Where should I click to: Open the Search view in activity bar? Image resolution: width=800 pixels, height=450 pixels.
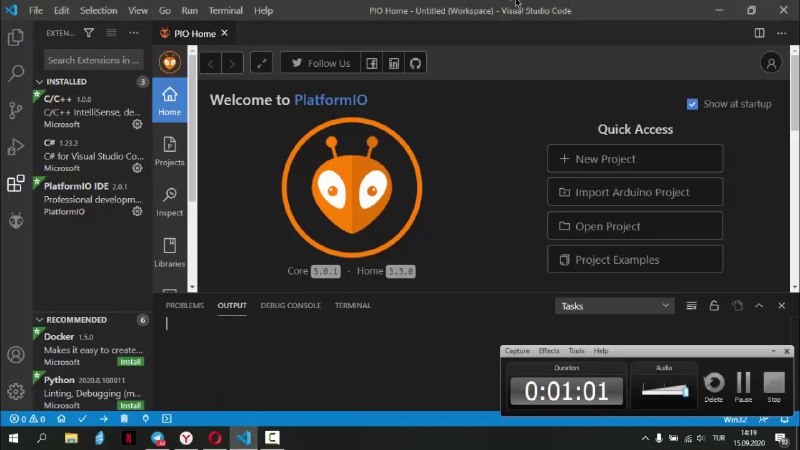(16, 73)
